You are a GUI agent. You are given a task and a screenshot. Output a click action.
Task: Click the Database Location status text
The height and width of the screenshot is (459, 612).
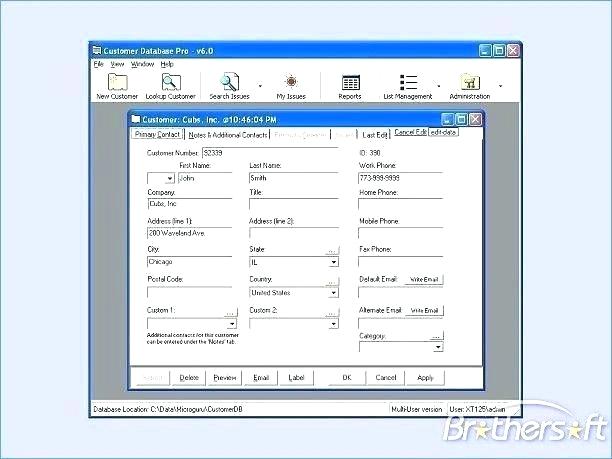168,409
